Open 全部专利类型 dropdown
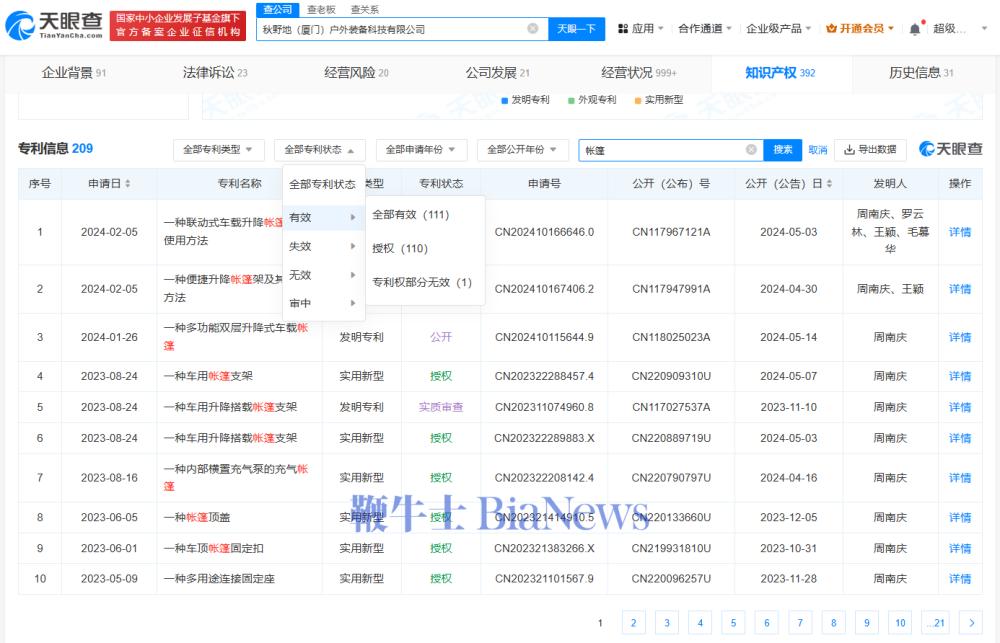The width and height of the screenshot is (1000, 643). [218, 150]
